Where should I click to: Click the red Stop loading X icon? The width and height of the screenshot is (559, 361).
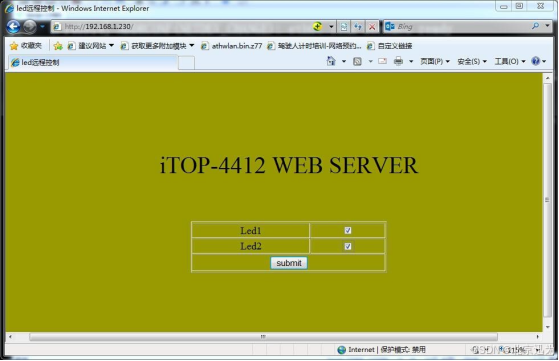[x=372, y=27]
